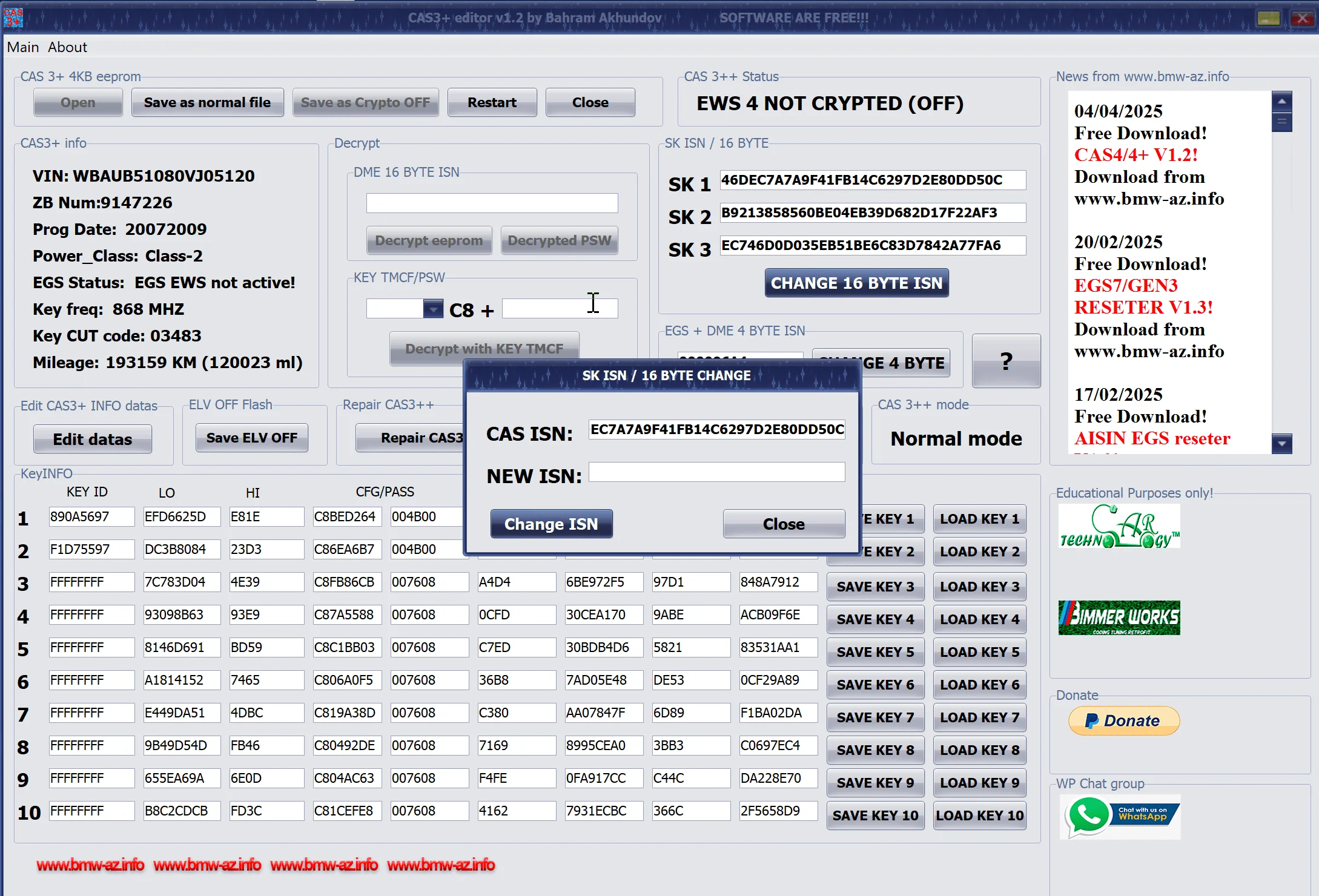The width and height of the screenshot is (1319, 896).
Task: Click SAVE KEY 6 button
Action: pos(875,685)
